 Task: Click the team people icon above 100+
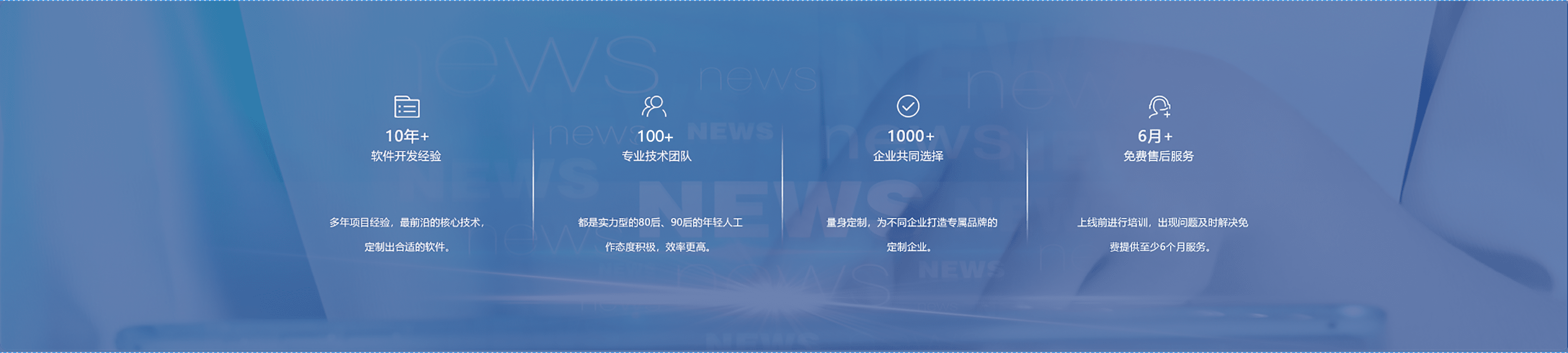click(654, 106)
